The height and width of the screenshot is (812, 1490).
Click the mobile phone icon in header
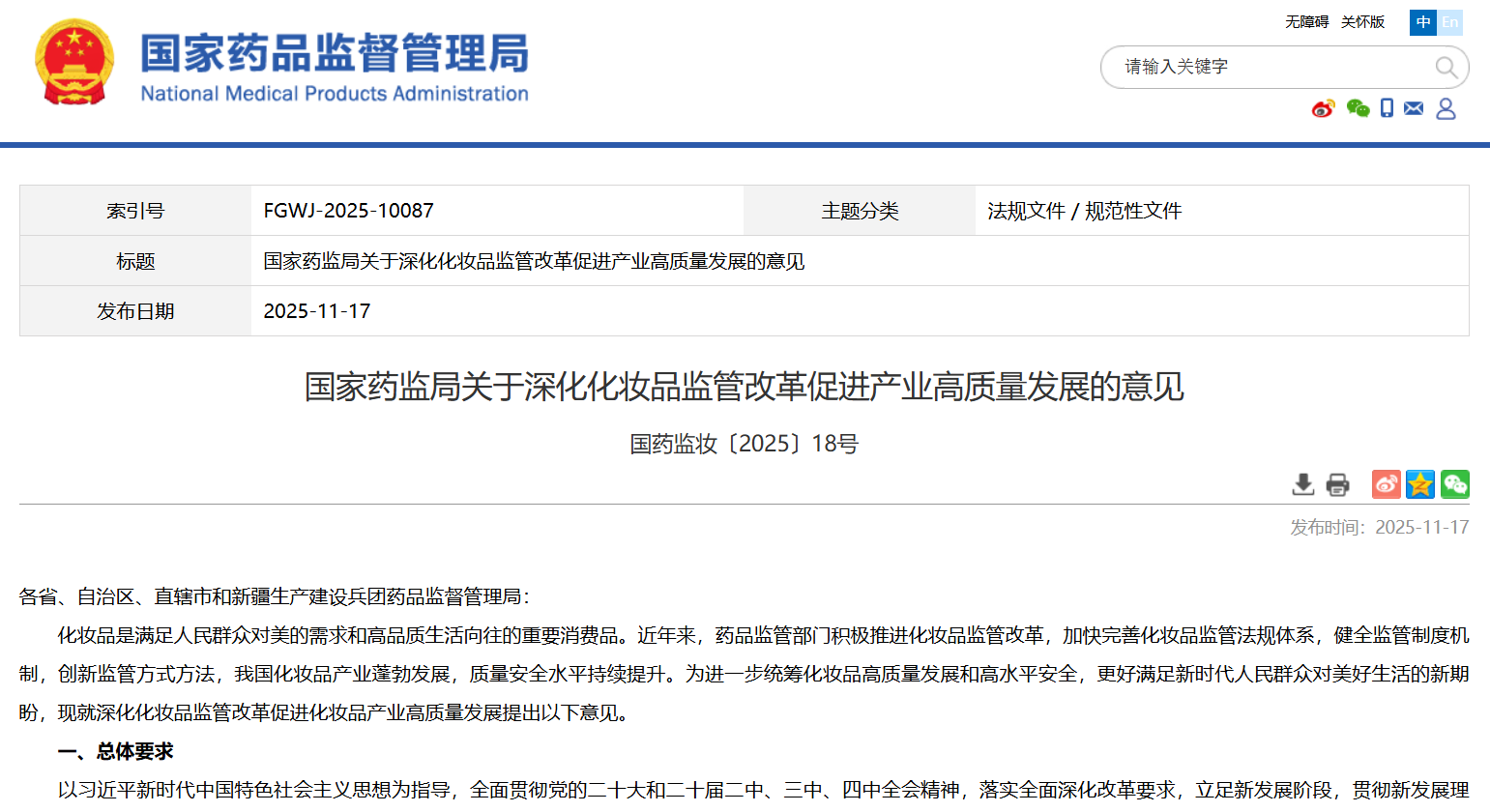1387,108
